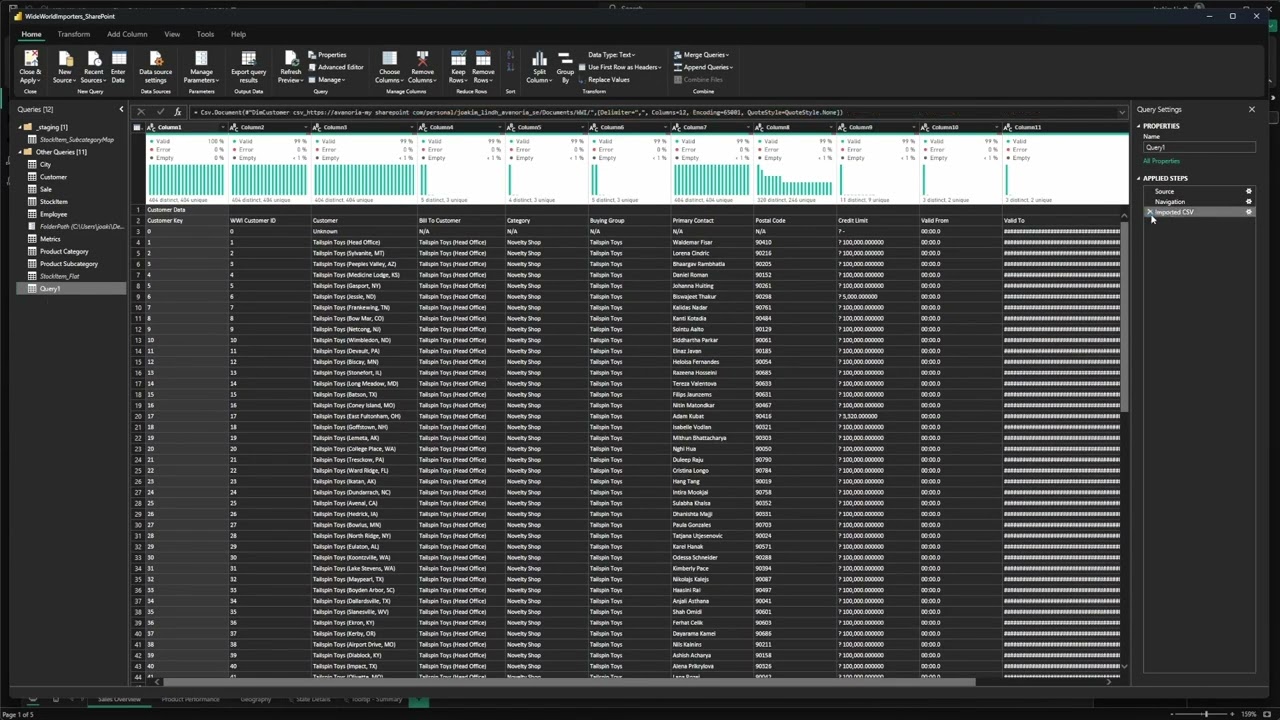The image size is (1280, 720).
Task: Sort ascending using the ribbon sort icon
Action: tap(511, 56)
